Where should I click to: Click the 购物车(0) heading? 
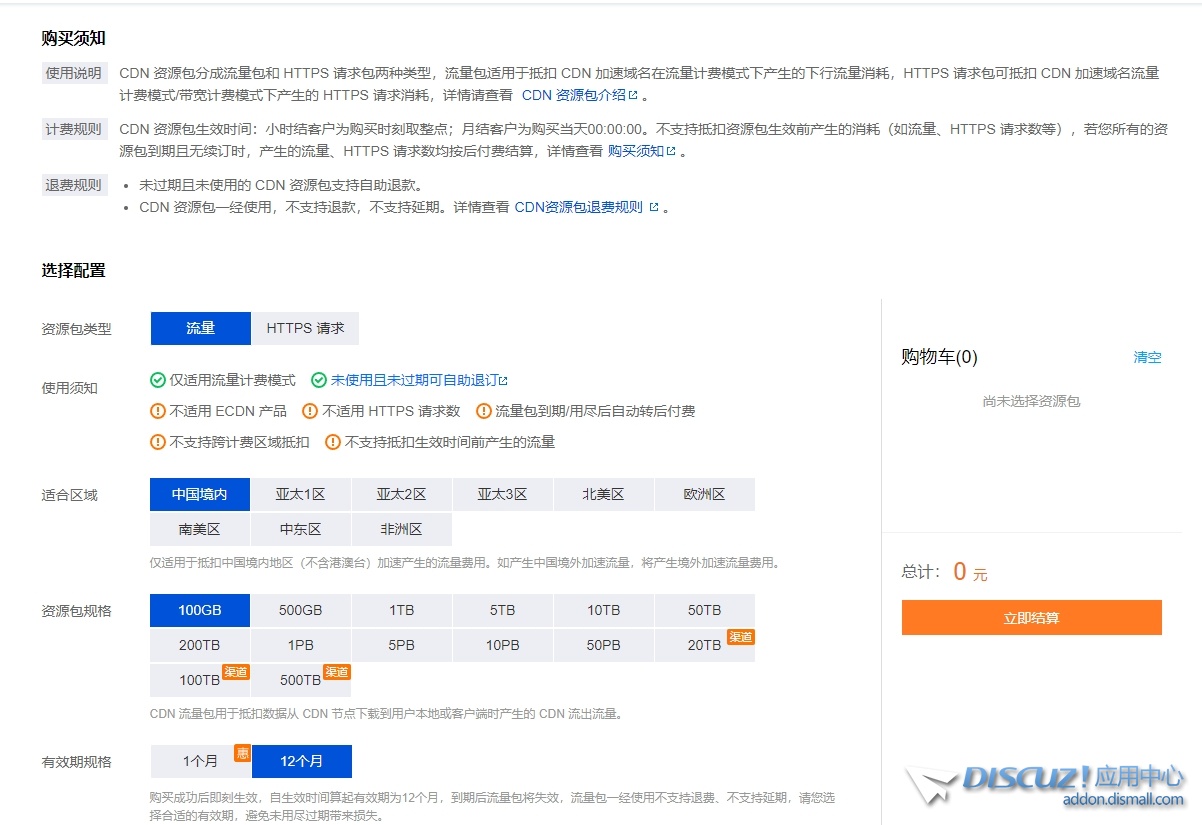939,357
